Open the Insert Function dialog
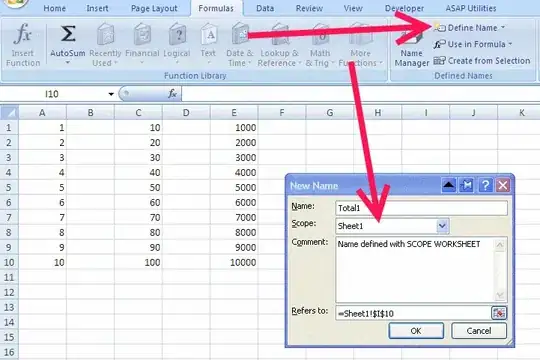 point(23,44)
